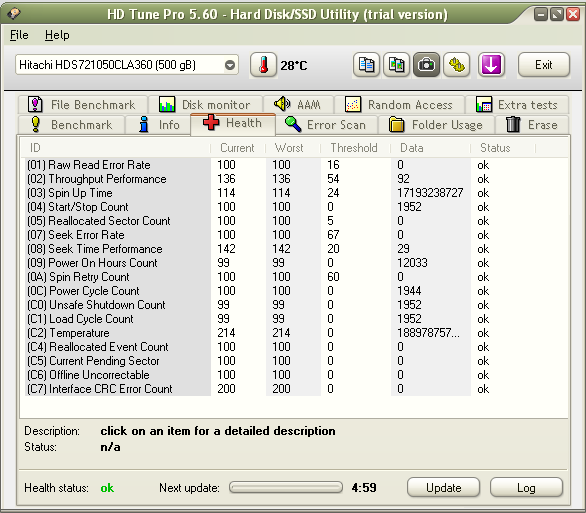Click the Seek Error Rate threshold value 67
Image resolution: width=586 pixels, height=513 pixels.
point(333,235)
